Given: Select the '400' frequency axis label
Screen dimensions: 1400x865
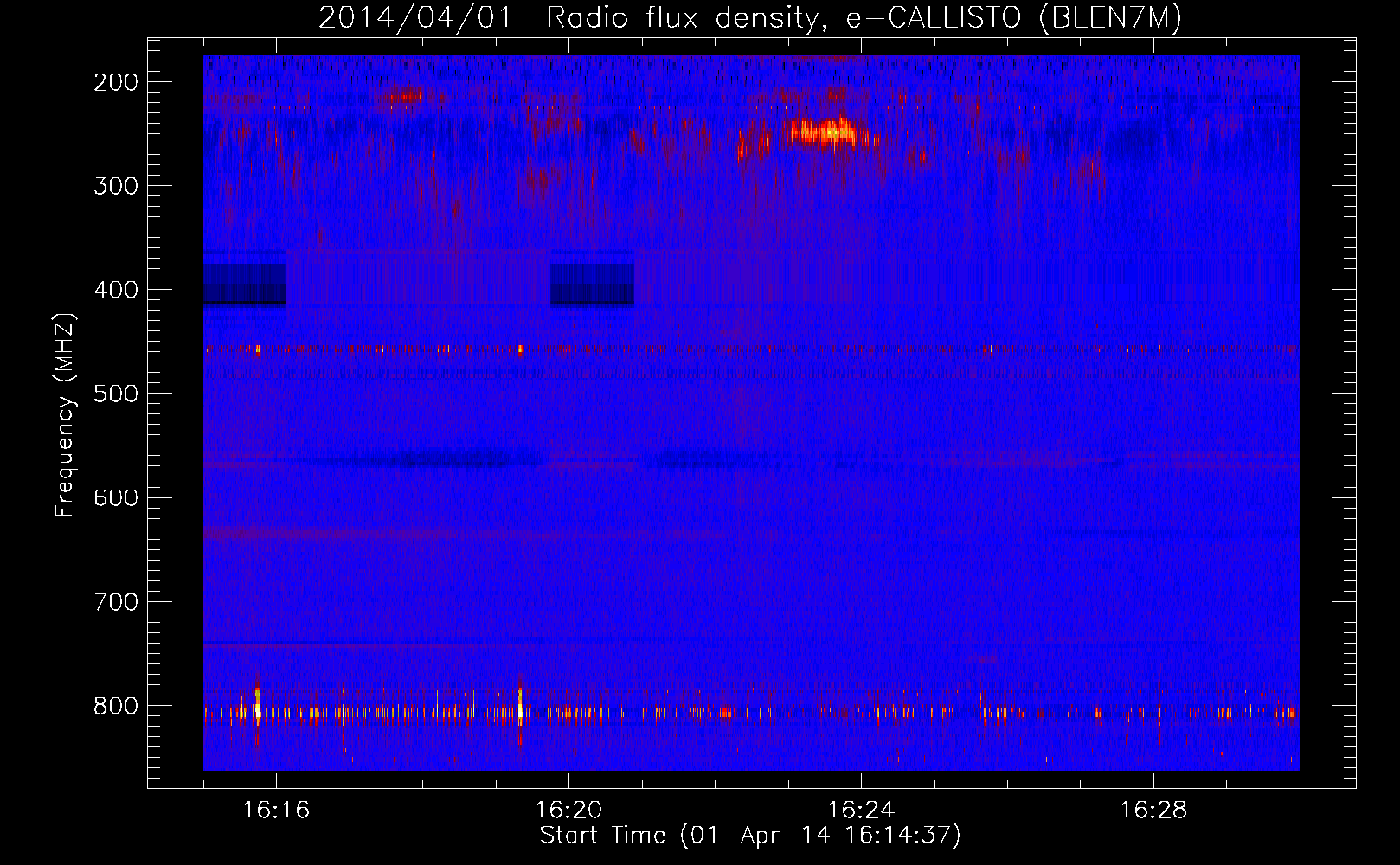Looking at the screenshot, I should 116,290.
